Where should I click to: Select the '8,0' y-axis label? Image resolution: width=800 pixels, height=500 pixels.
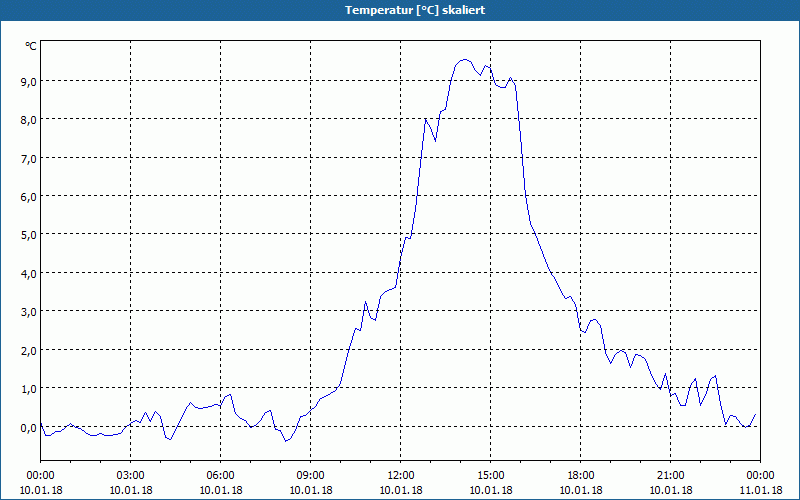pyautogui.click(x=29, y=120)
